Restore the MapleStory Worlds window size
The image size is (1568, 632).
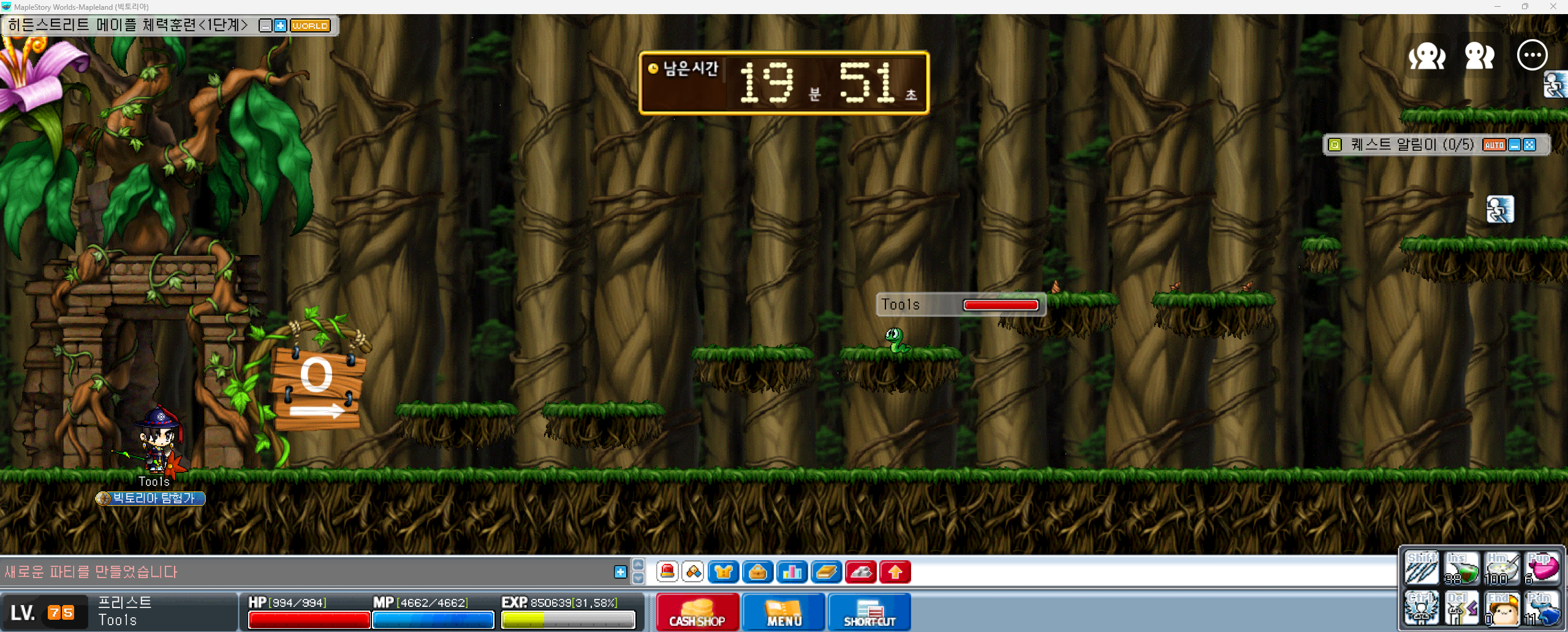[1525, 6]
